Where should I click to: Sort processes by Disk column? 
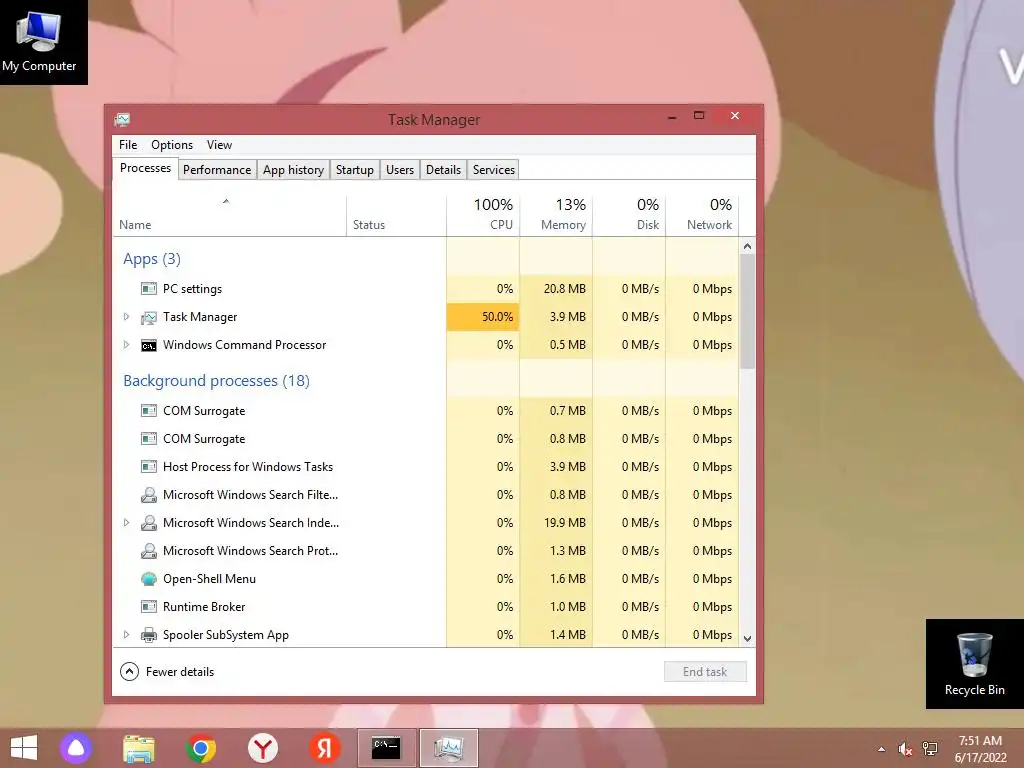click(x=629, y=216)
